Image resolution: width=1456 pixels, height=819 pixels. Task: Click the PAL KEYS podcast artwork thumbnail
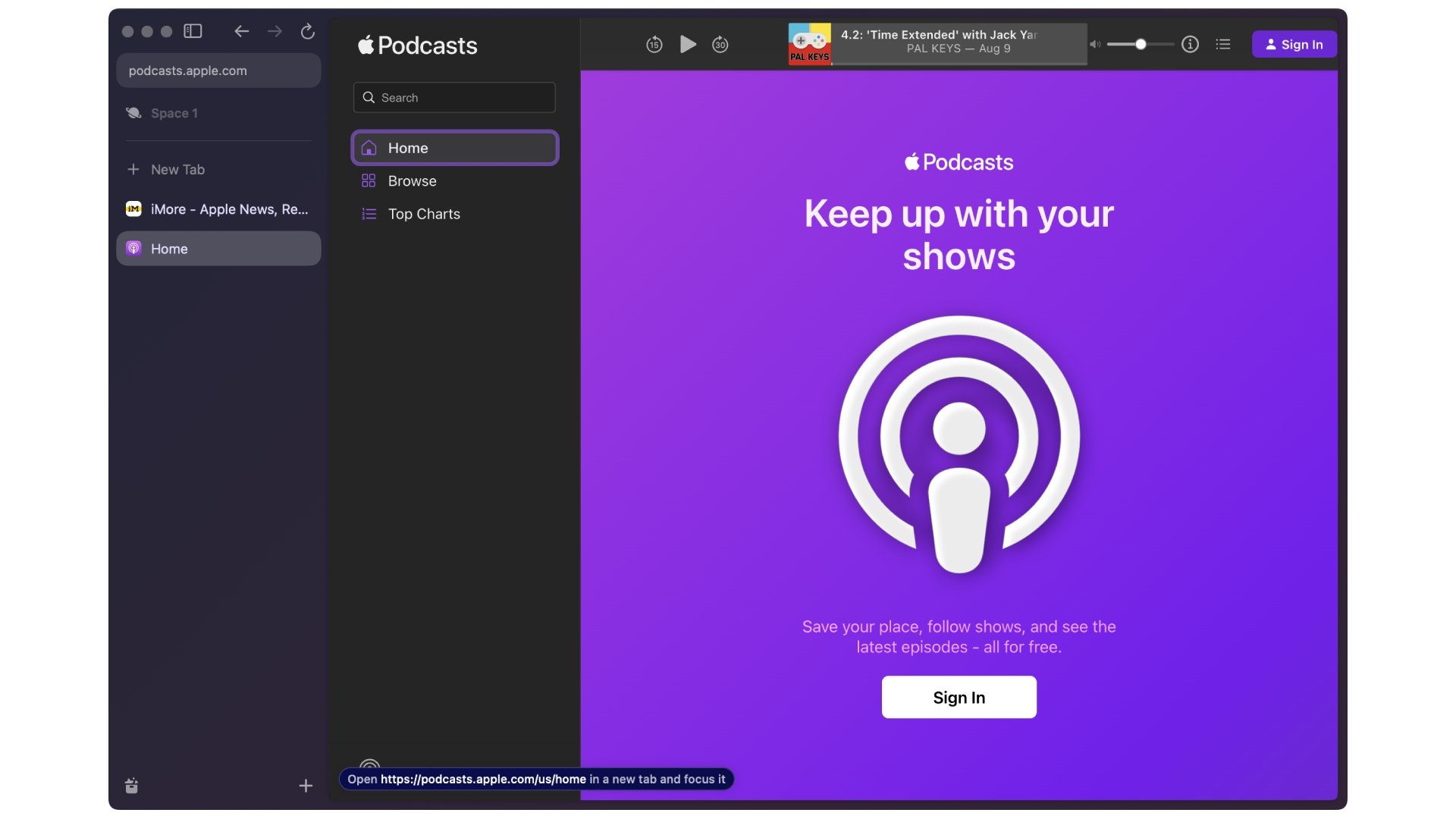(809, 43)
